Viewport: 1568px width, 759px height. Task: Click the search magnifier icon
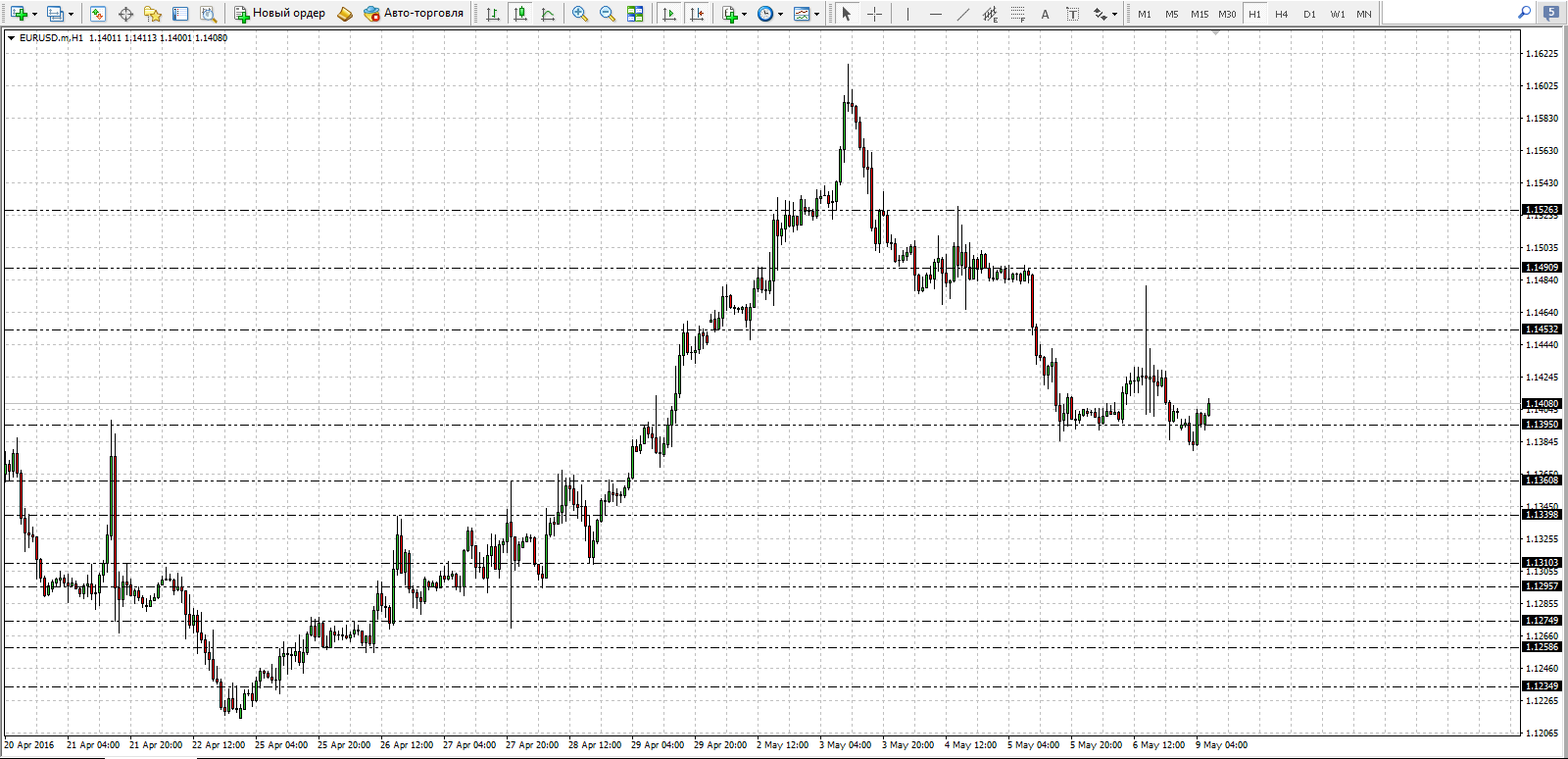click(x=1524, y=13)
